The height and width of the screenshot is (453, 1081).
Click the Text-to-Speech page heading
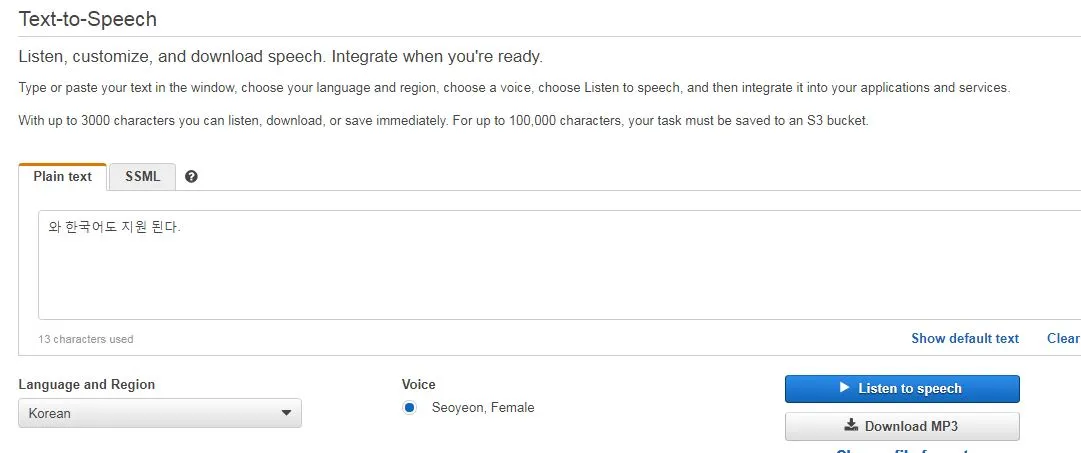click(88, 19)
